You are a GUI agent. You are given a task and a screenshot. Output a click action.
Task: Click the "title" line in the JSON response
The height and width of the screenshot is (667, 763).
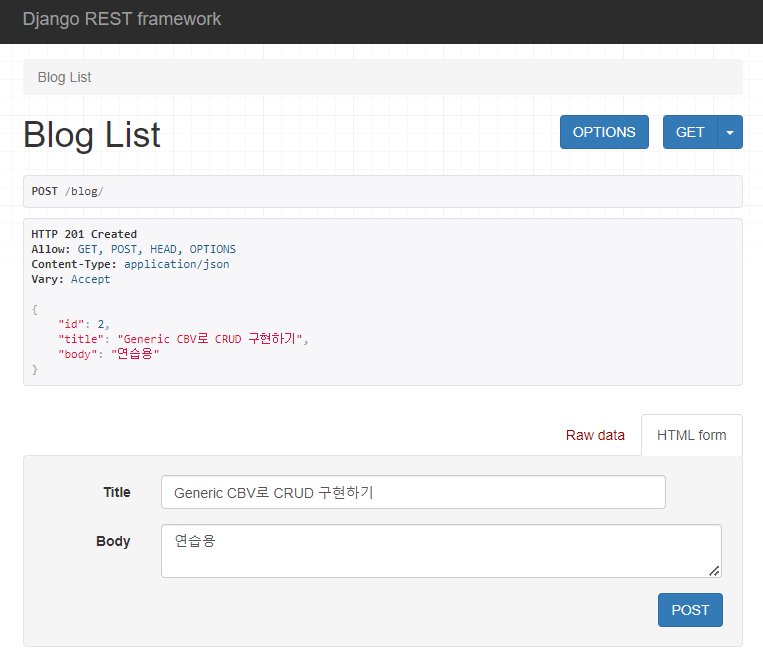183,339
